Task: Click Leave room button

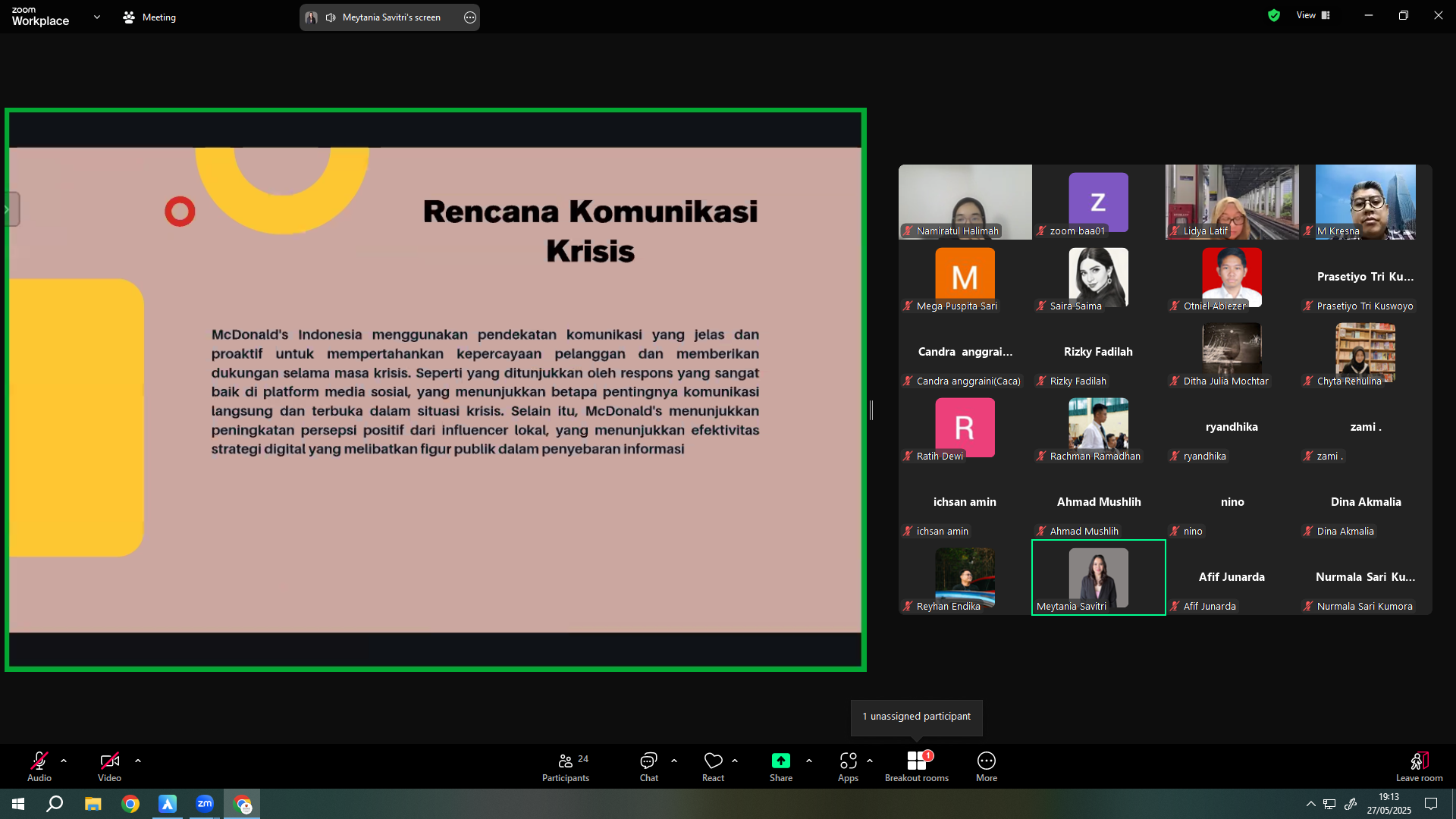Action: click(1420, 766)
